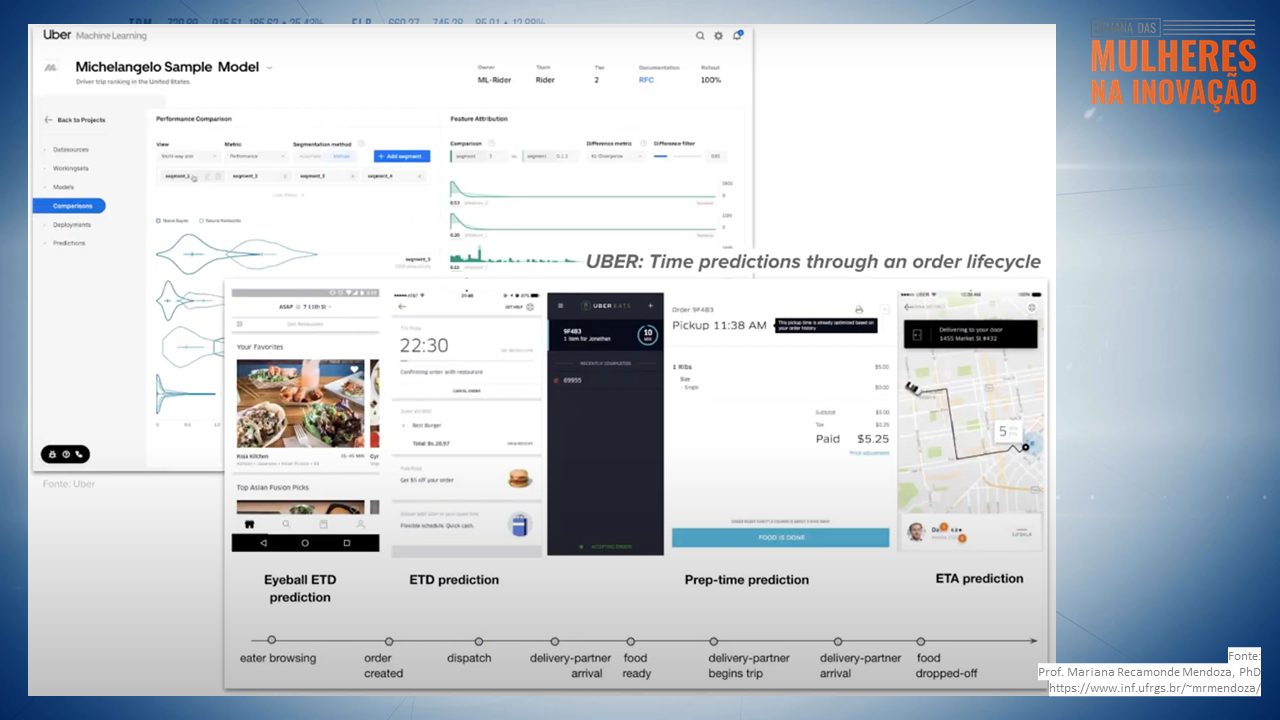This screenshot has height=720, width=1280.
Task: Click the search icon in Uber ML header
Action: click(700, 36)
